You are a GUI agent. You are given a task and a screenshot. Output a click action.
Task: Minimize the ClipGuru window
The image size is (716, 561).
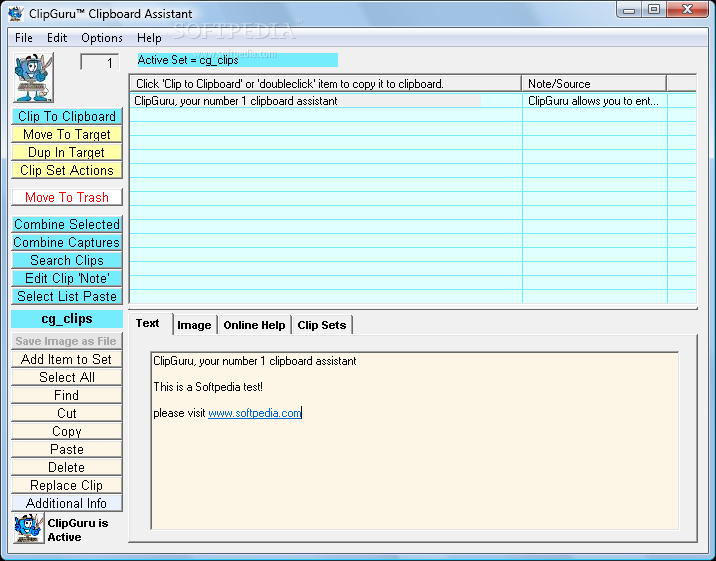629,10
